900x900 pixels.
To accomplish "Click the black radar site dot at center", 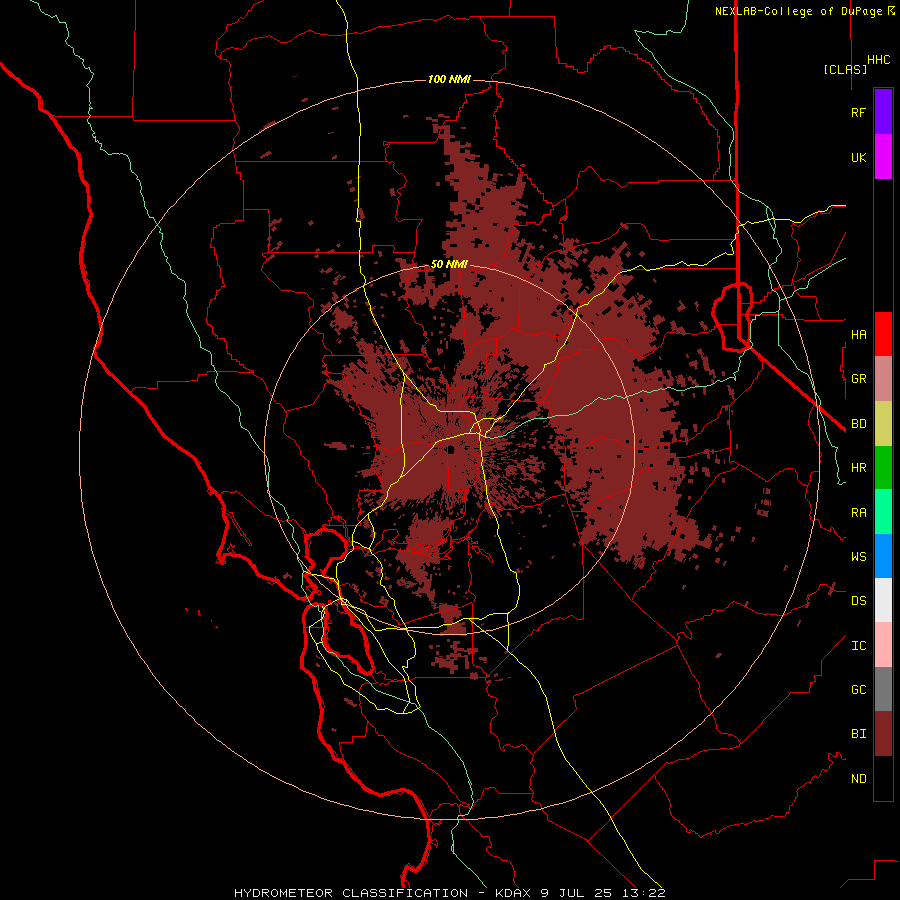I will point(451,449).
